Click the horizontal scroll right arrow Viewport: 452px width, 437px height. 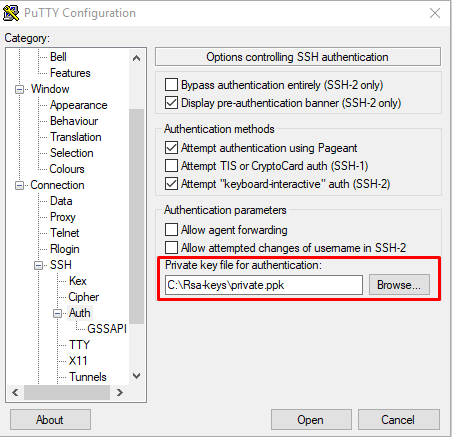(x=120, y=392)
